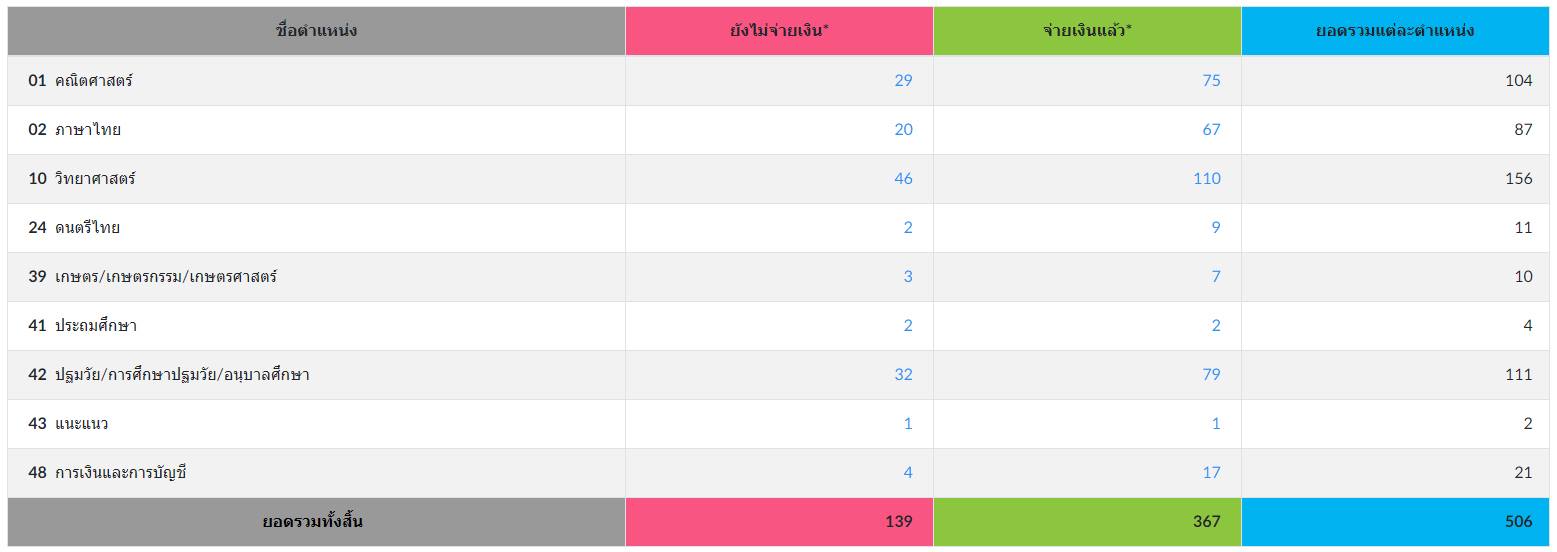
Task: Click unpaid count 20 for ภาษาไทย
Action: click(x=903, y=129)
